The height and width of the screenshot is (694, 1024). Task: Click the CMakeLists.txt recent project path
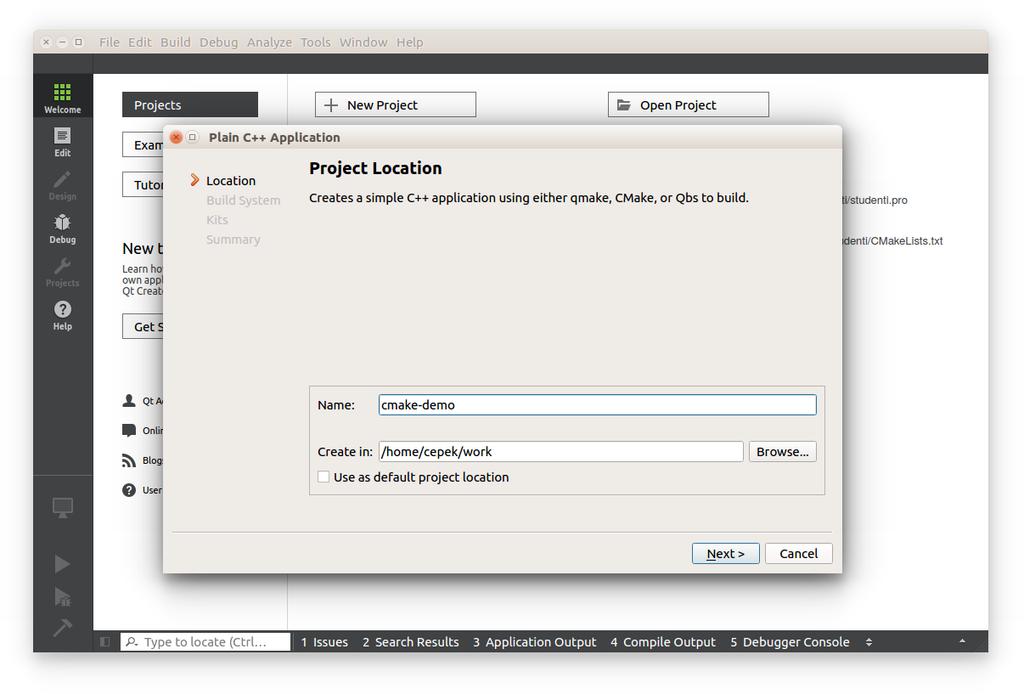893,240
